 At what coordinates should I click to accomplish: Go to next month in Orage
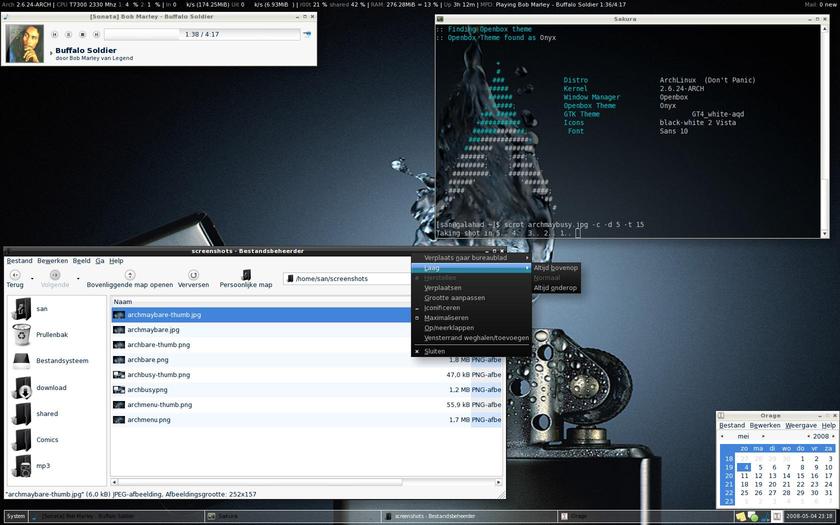tap(763, 437)
